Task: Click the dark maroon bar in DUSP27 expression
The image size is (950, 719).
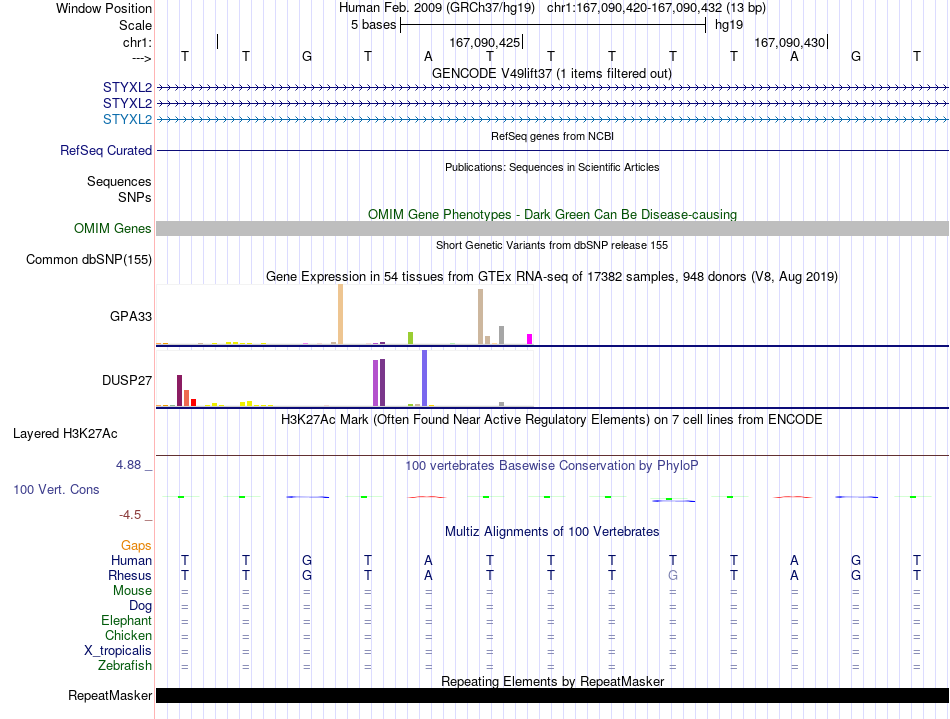Action: 179,391
